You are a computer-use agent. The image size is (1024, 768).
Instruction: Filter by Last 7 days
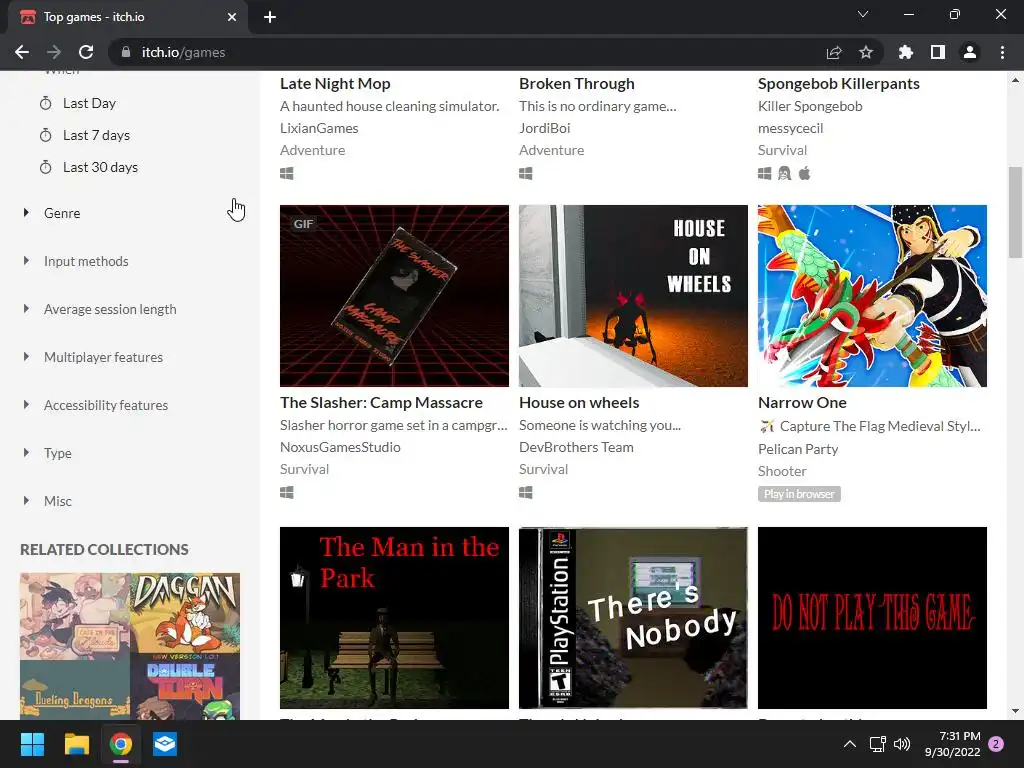coord(97,135)
